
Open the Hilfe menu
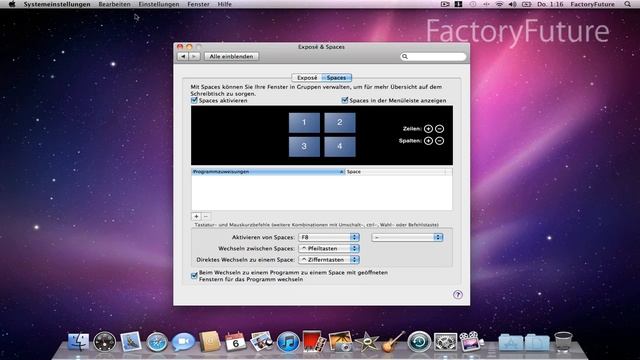click(x=224, y=4)
